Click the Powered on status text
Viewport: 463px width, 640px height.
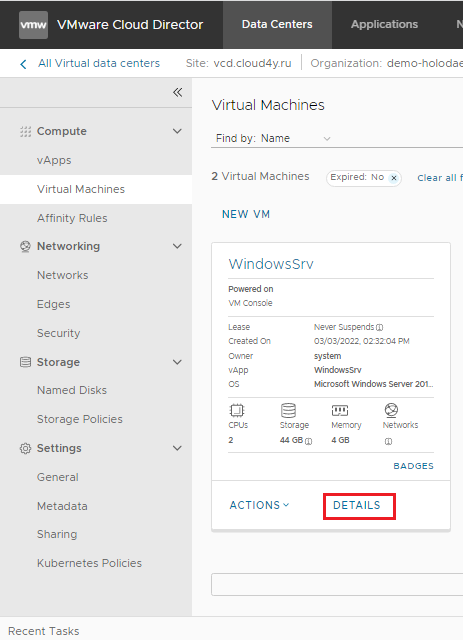[251, 289]
